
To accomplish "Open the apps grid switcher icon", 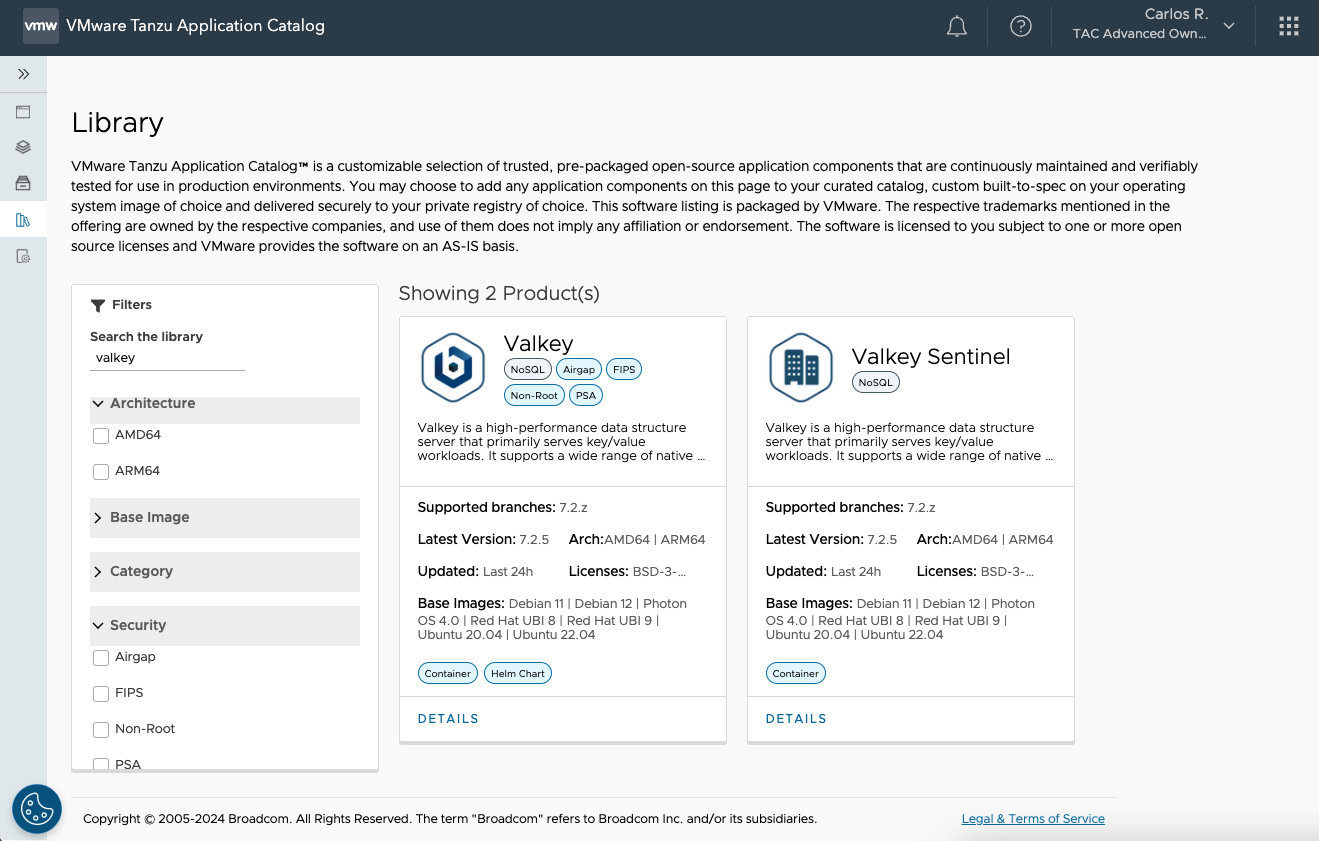I will click(1288, 27).
